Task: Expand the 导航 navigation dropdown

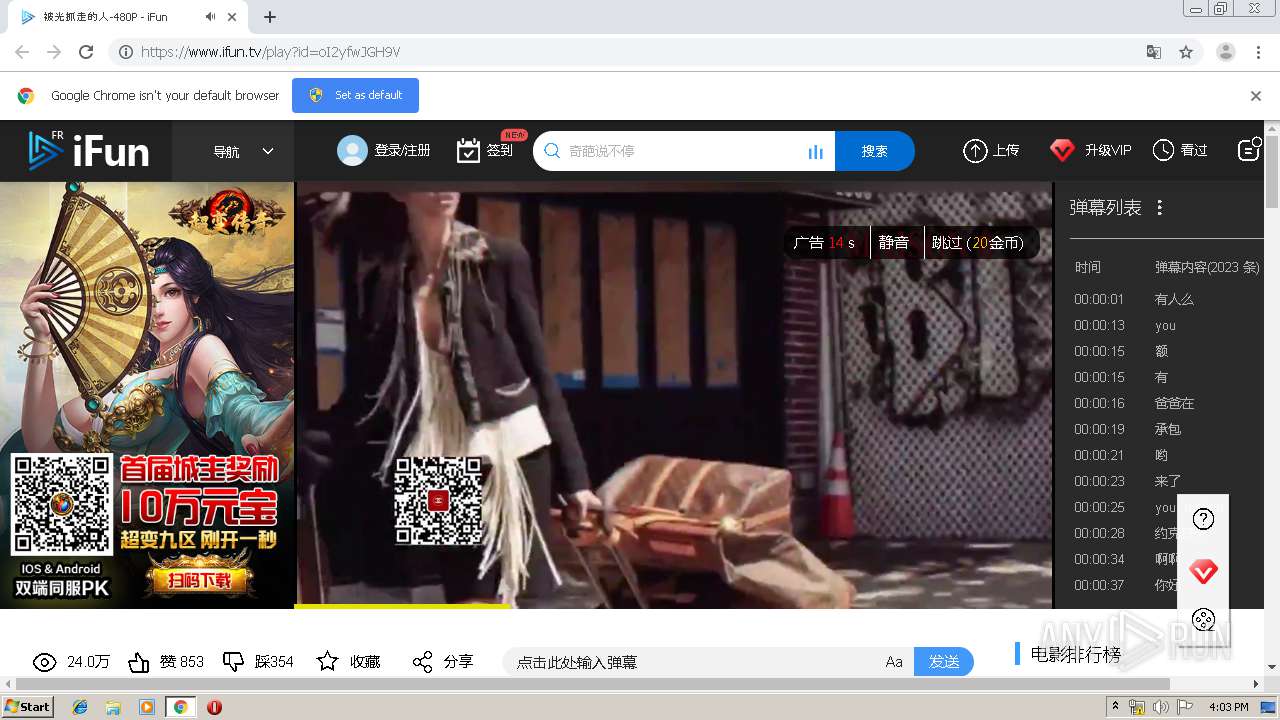Action: (x=243, y=151)
